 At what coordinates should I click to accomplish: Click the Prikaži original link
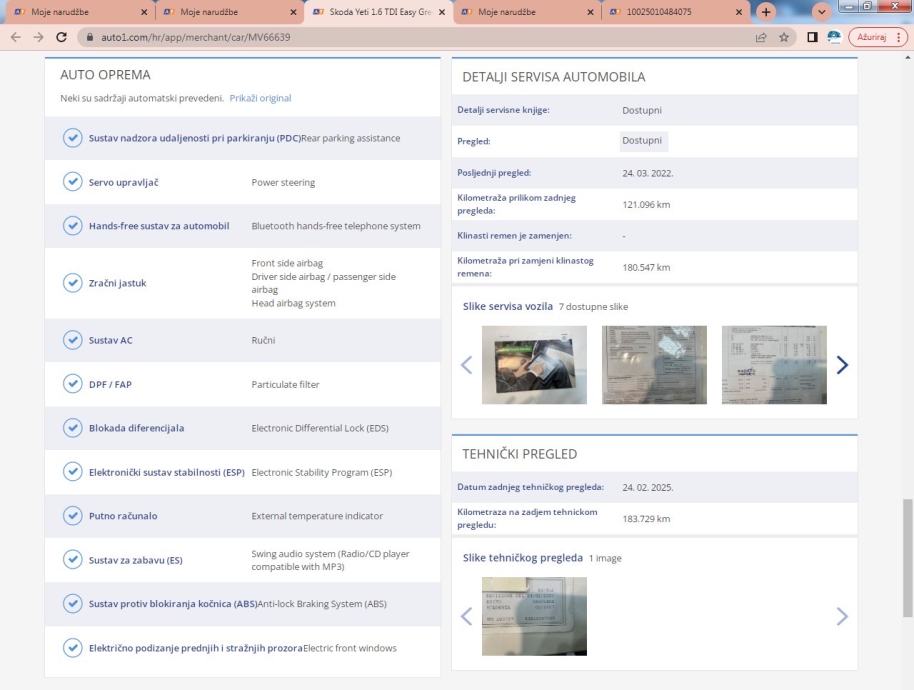pyautogui.click(x=260, y=98)
